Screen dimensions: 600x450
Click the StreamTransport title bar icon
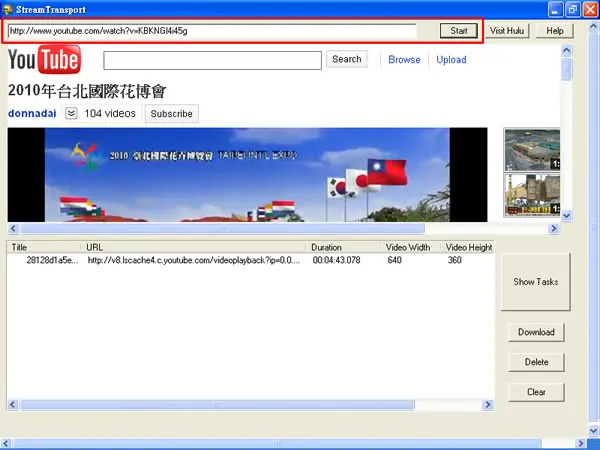click(x=7, y=9)
